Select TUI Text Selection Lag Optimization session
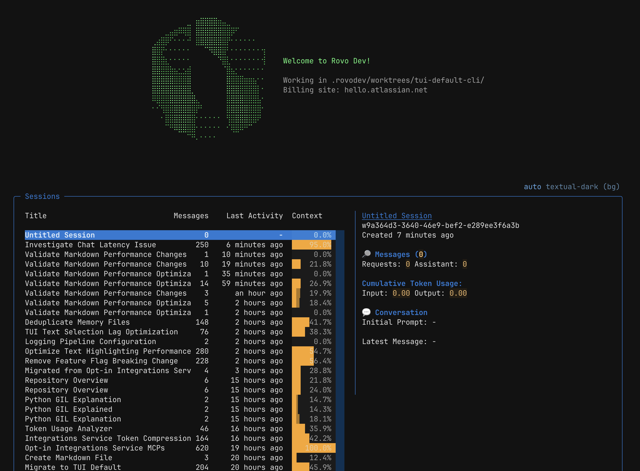 180,332
